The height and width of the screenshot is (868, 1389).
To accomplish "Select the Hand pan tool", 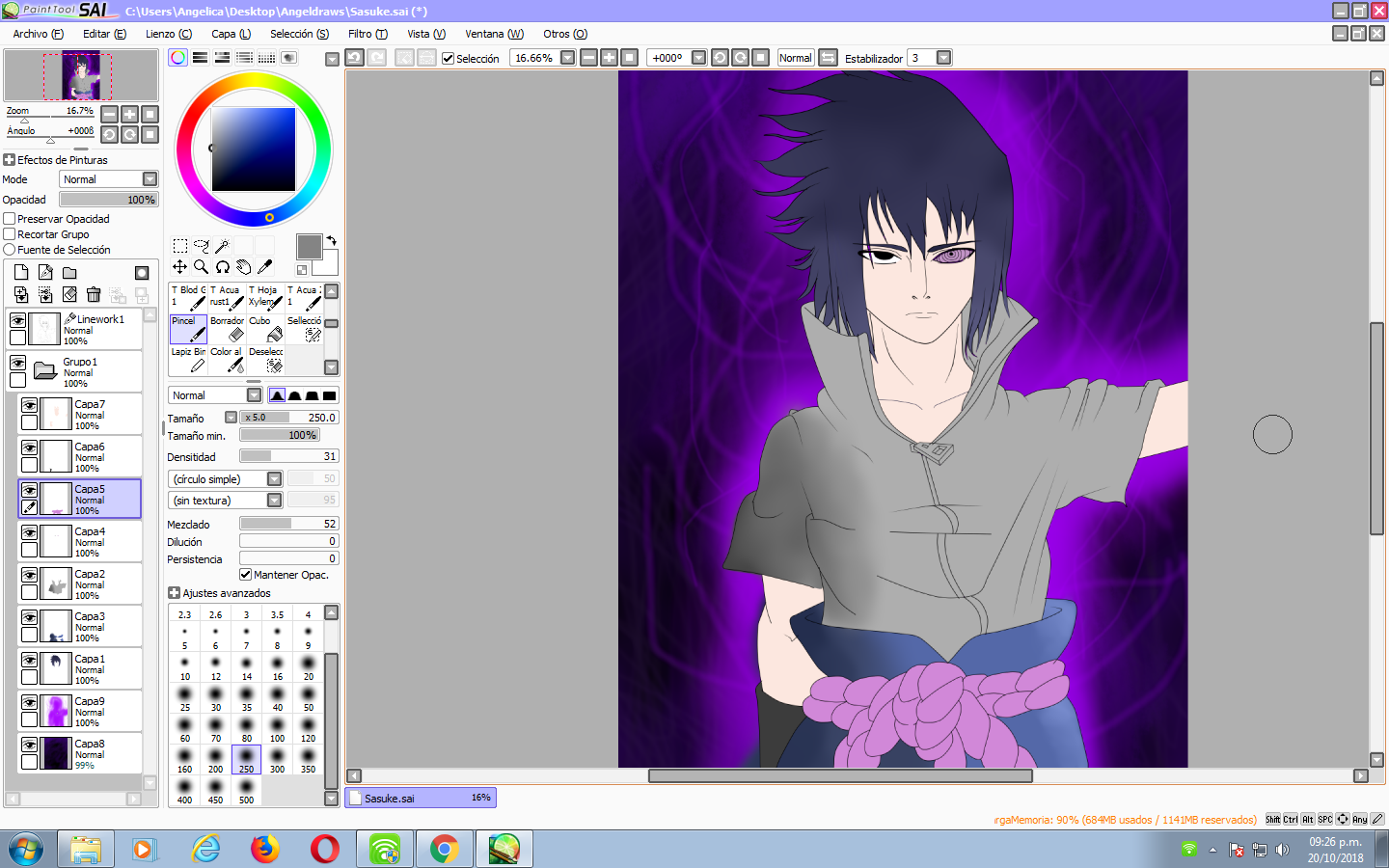I will coord(244,267).
